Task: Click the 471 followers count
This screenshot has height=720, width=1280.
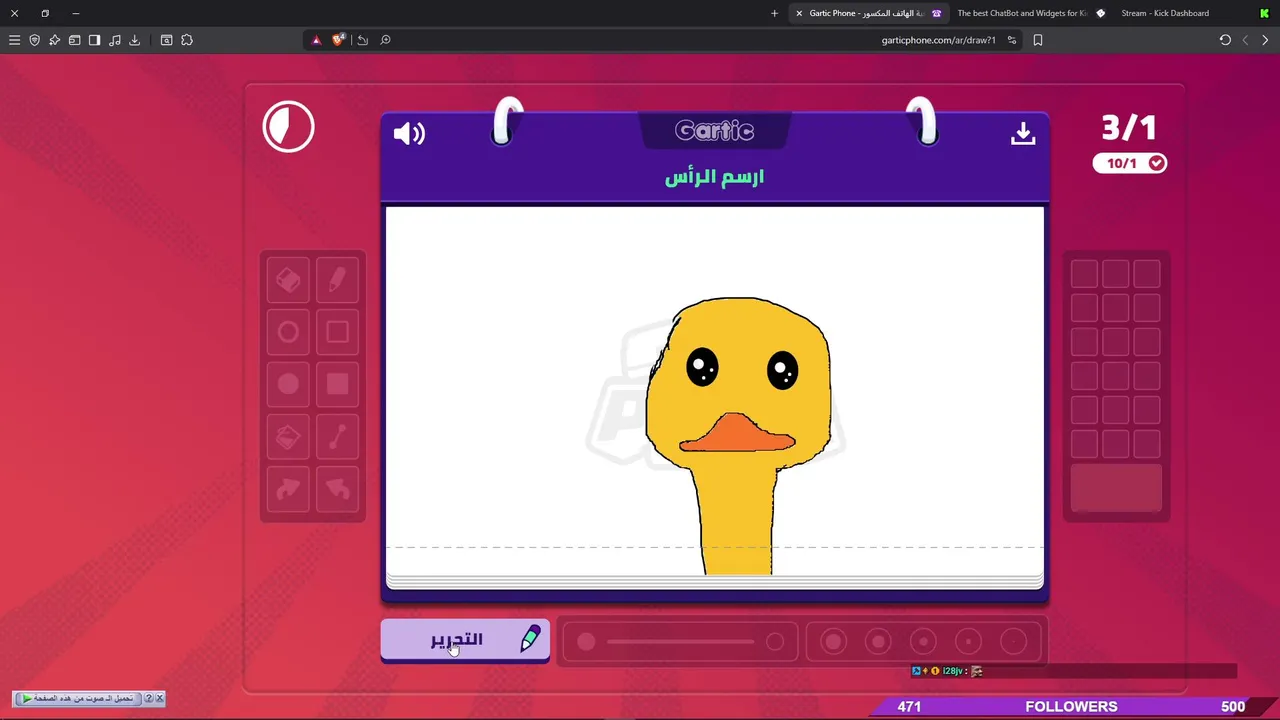Action: 909,706
